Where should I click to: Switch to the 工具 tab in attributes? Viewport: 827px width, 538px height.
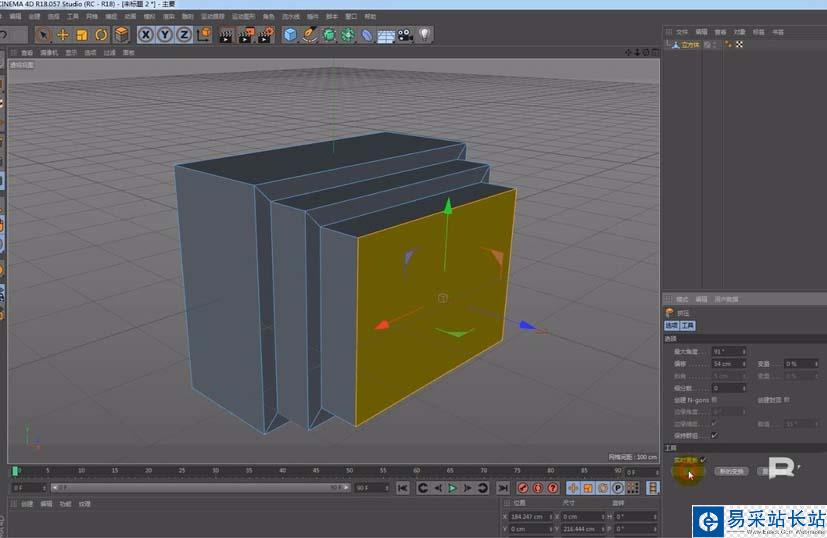pyautogui.click(x=688, y=325)
